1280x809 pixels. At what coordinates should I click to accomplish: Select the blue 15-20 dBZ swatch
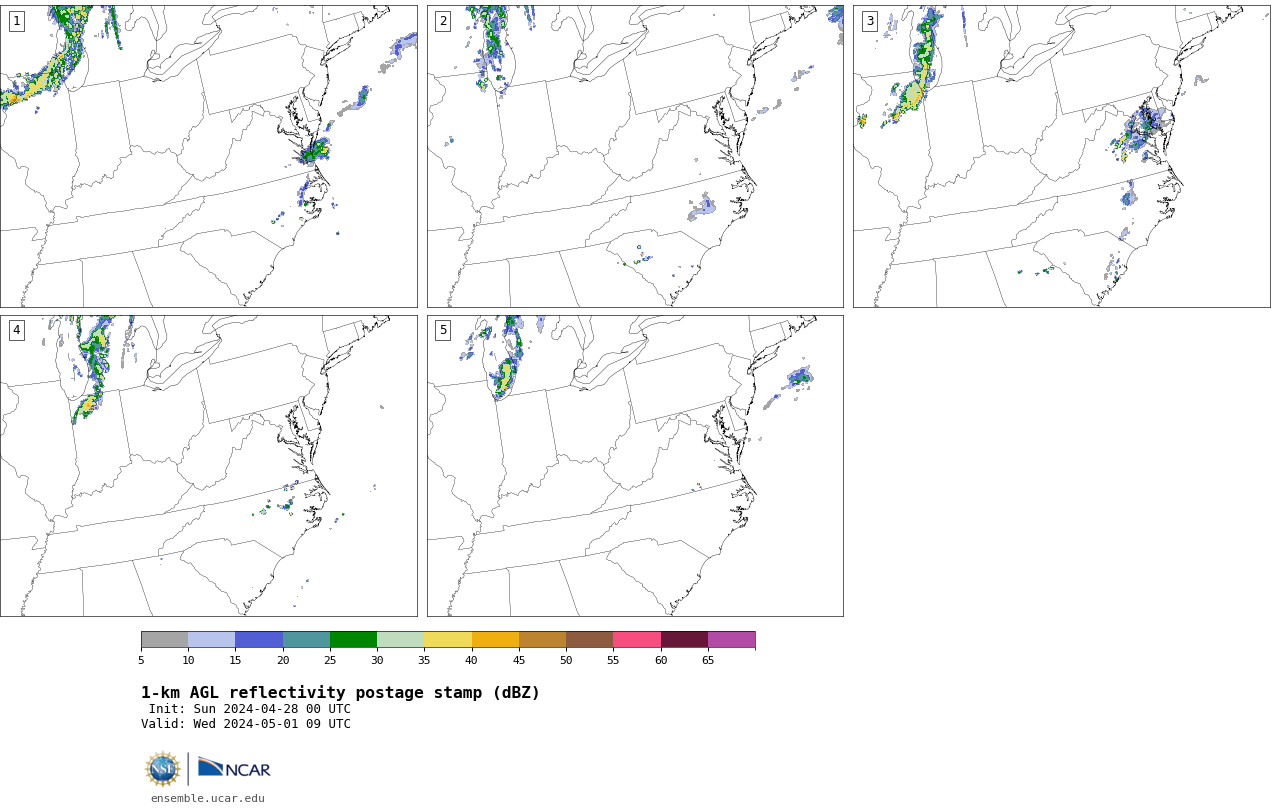[259, 640]
